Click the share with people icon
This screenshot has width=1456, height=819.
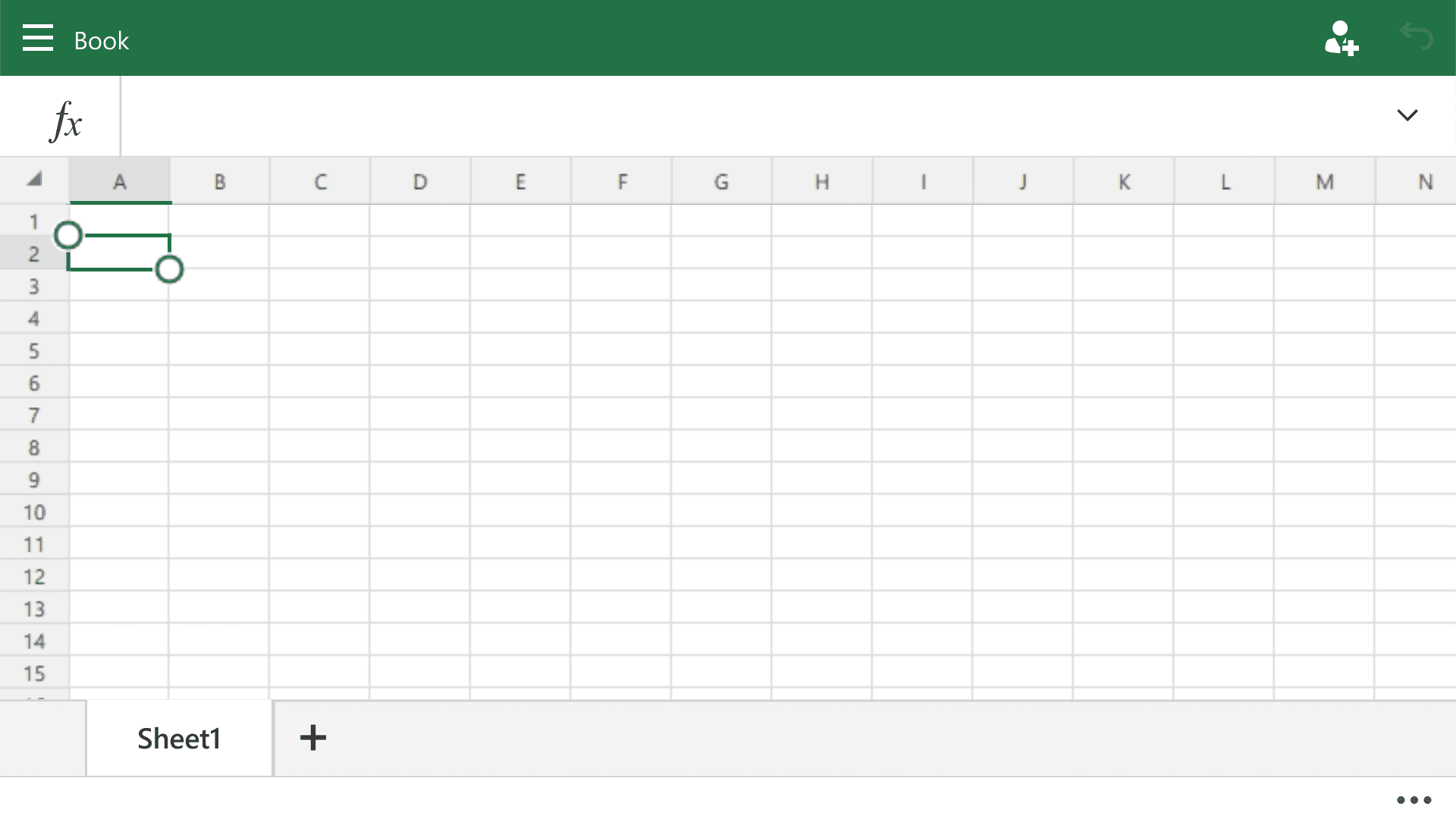[1341, 38]
